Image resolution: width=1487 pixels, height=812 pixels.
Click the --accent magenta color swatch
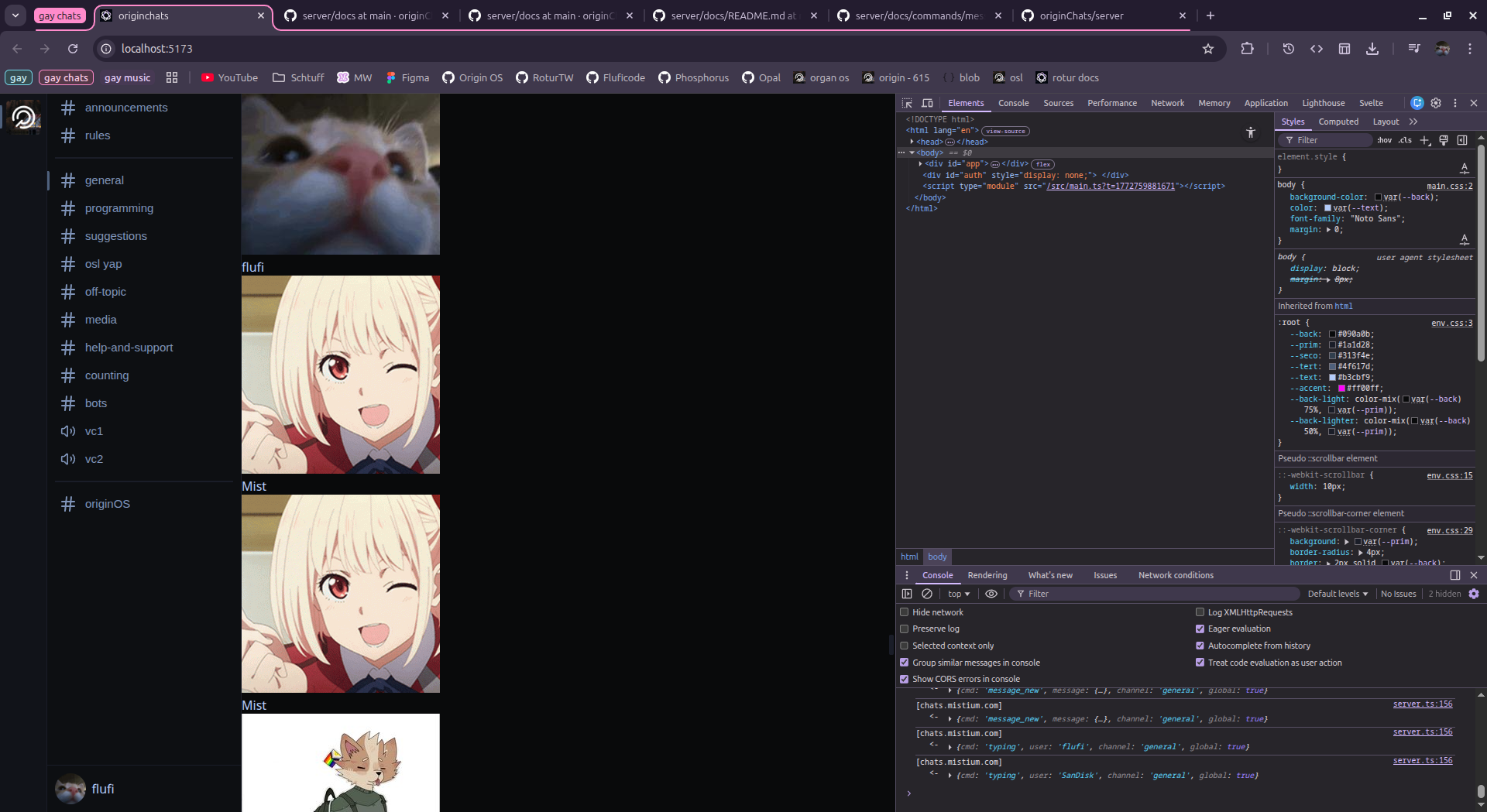tap(1342, 389)
